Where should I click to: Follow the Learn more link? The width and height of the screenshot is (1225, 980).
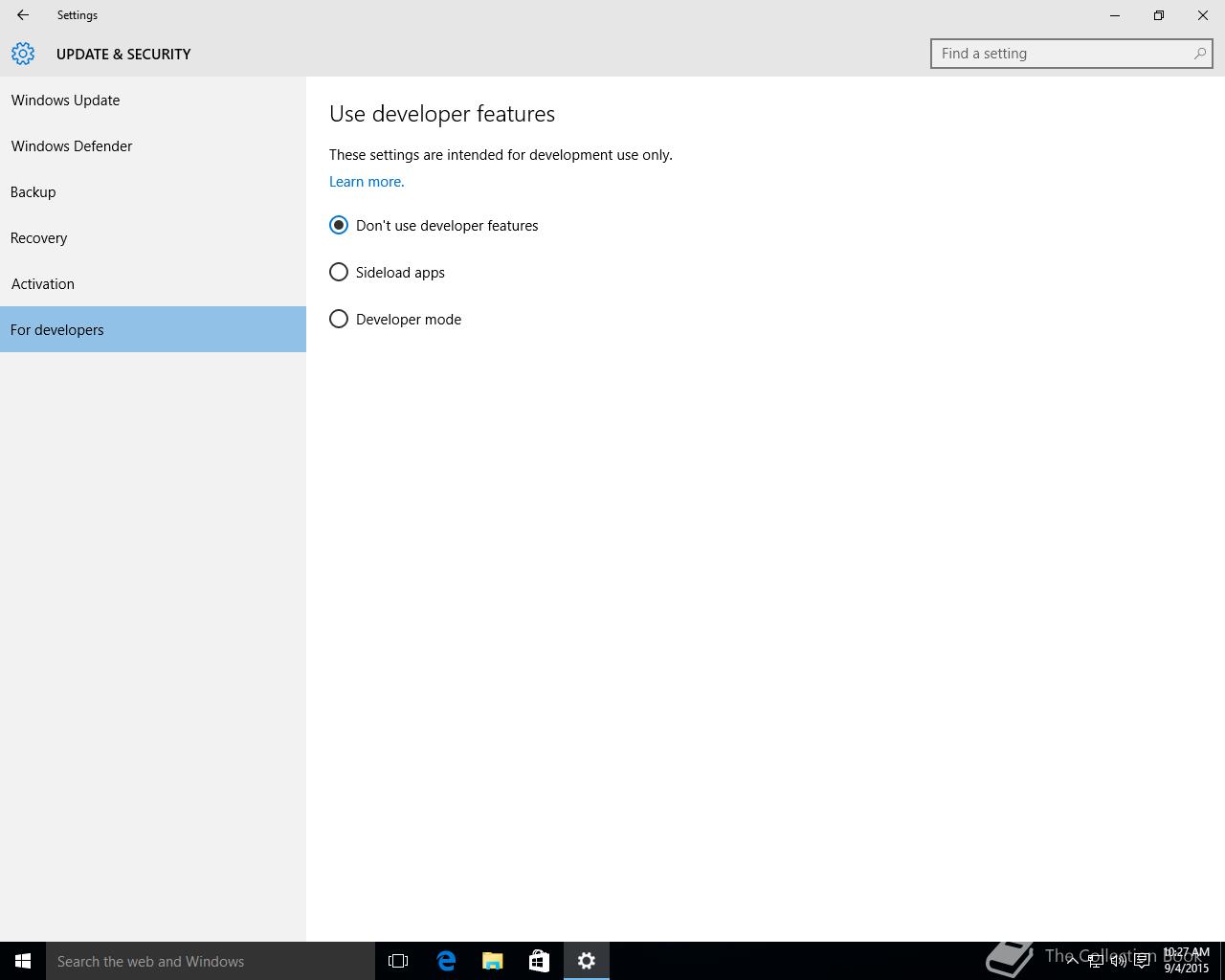(x=367, y=182)
